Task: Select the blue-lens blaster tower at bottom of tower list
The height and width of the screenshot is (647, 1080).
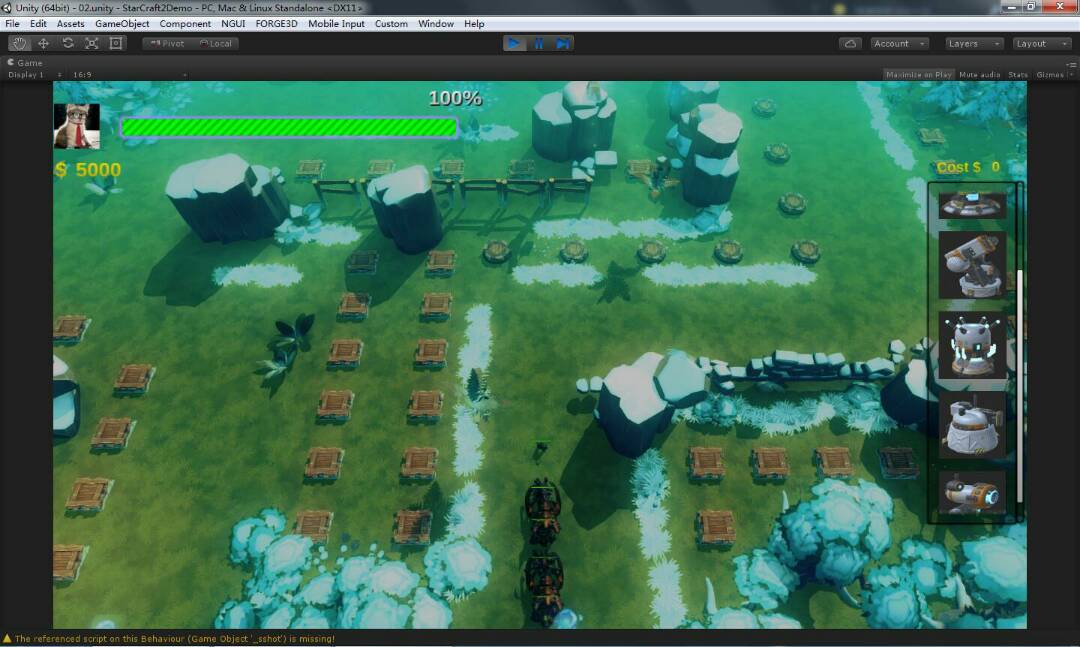Action: 972,493
